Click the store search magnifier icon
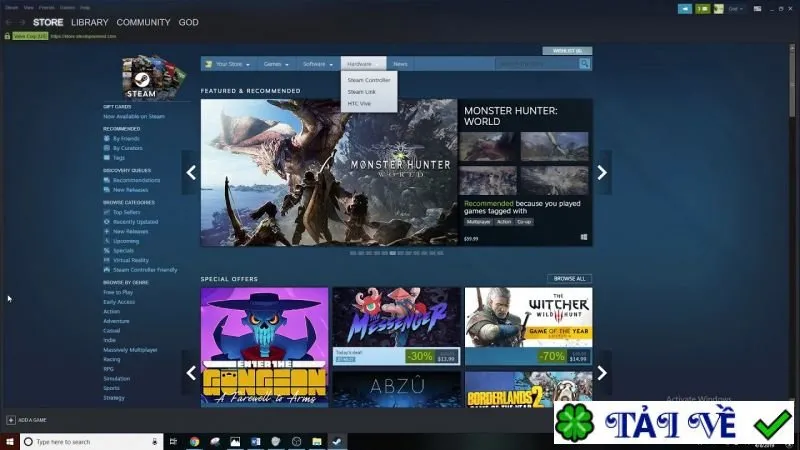Image resolution: width=800 pixels, height=450 pixels. [x=585, y=64]
